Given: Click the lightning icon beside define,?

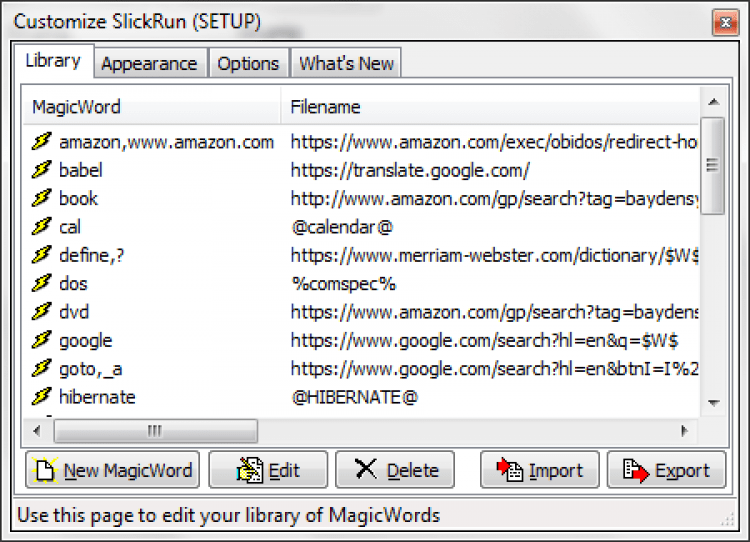Looking at the screenshot, I should tap(42, 255).
